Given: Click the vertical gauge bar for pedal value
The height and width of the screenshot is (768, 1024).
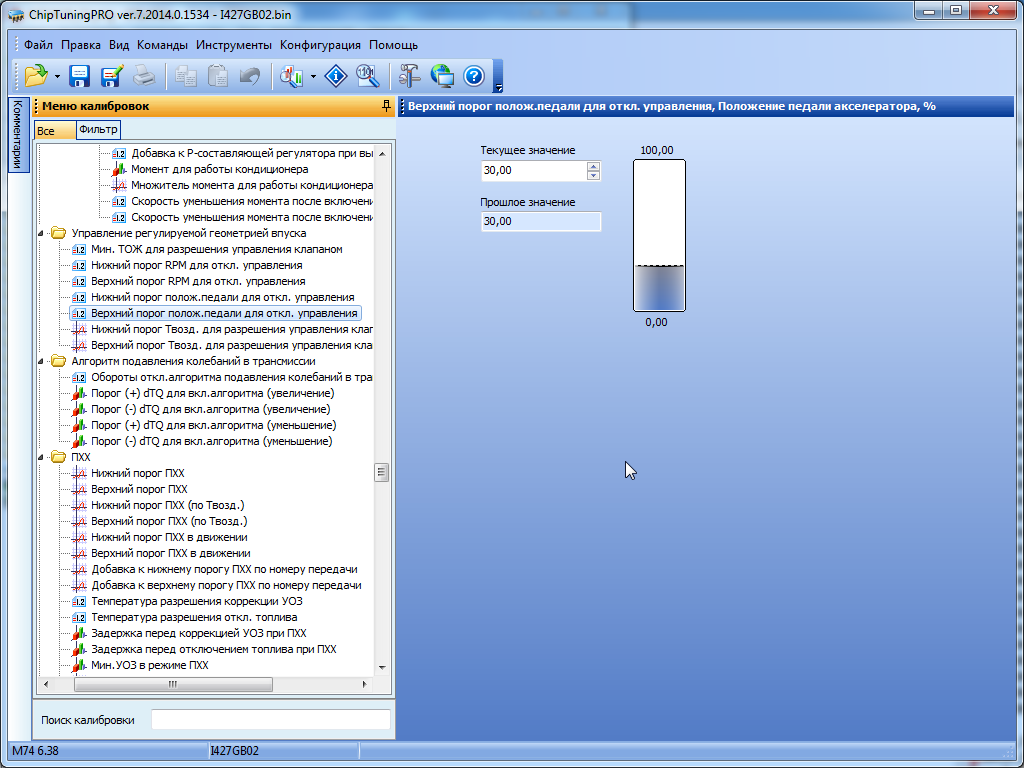Looking at the screenshot, I should tap(659, 236).
